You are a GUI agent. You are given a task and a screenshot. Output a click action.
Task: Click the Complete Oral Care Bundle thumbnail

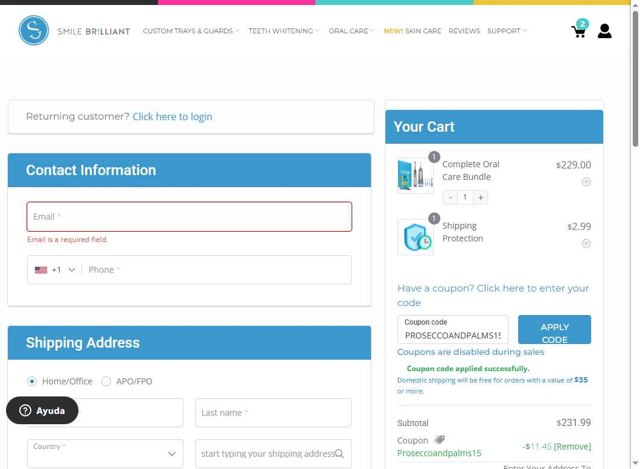[415, 176]
